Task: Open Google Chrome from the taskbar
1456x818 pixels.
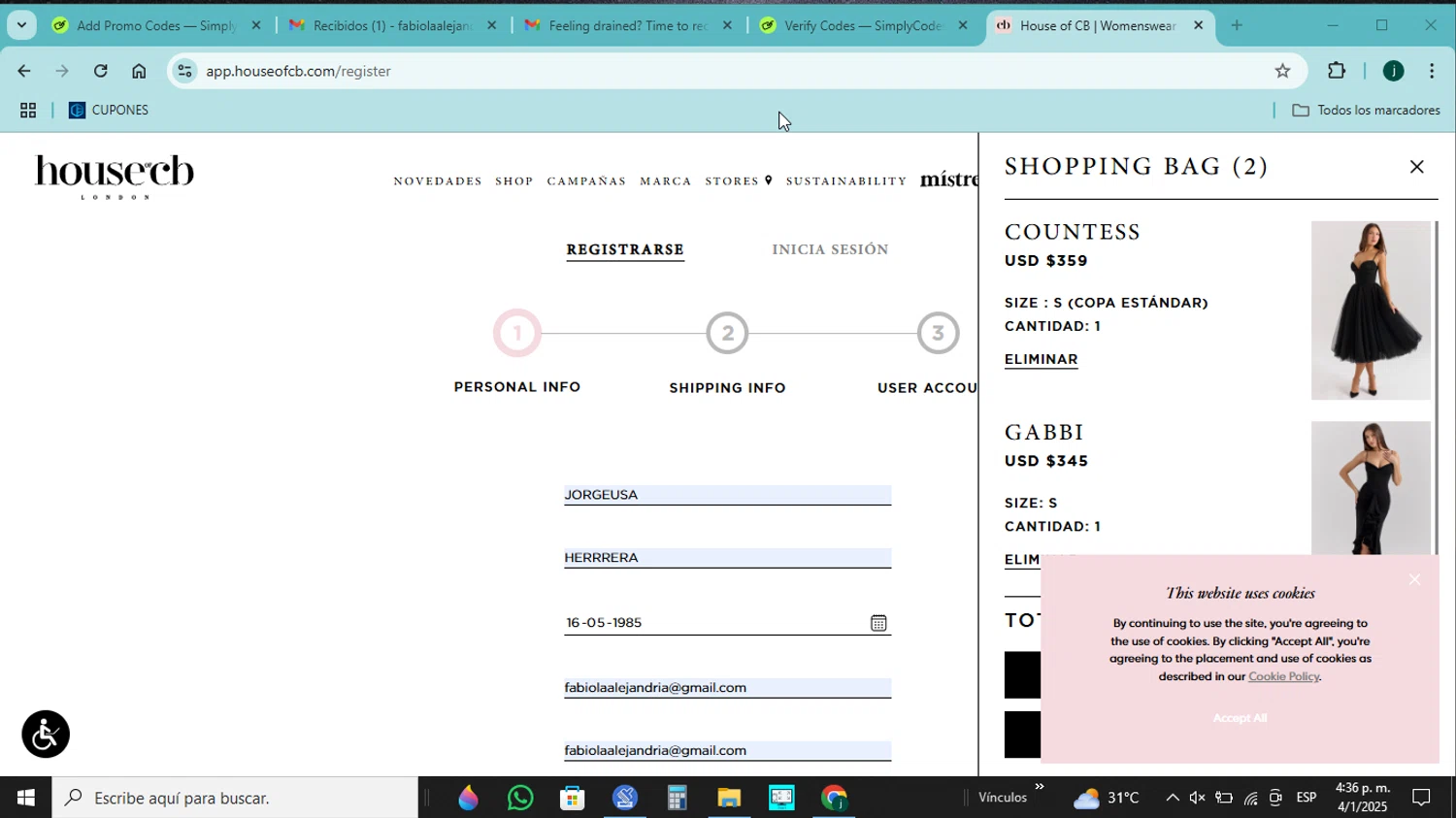Action: pyautogui.click(x=834, y=798)
